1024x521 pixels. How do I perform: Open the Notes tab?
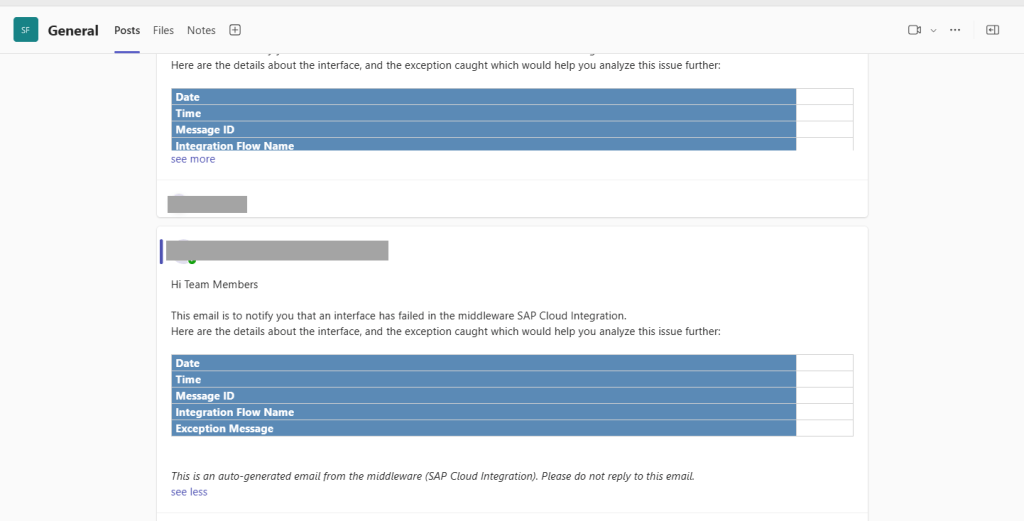pos(201,30)
